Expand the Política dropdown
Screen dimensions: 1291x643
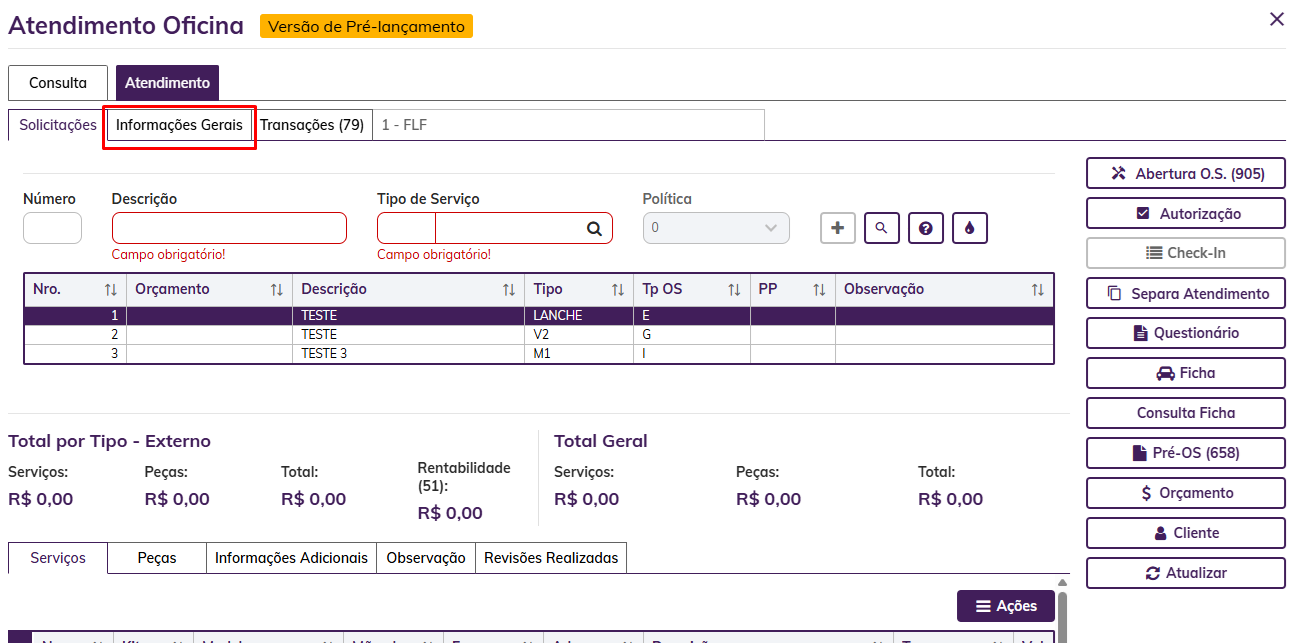716,228
